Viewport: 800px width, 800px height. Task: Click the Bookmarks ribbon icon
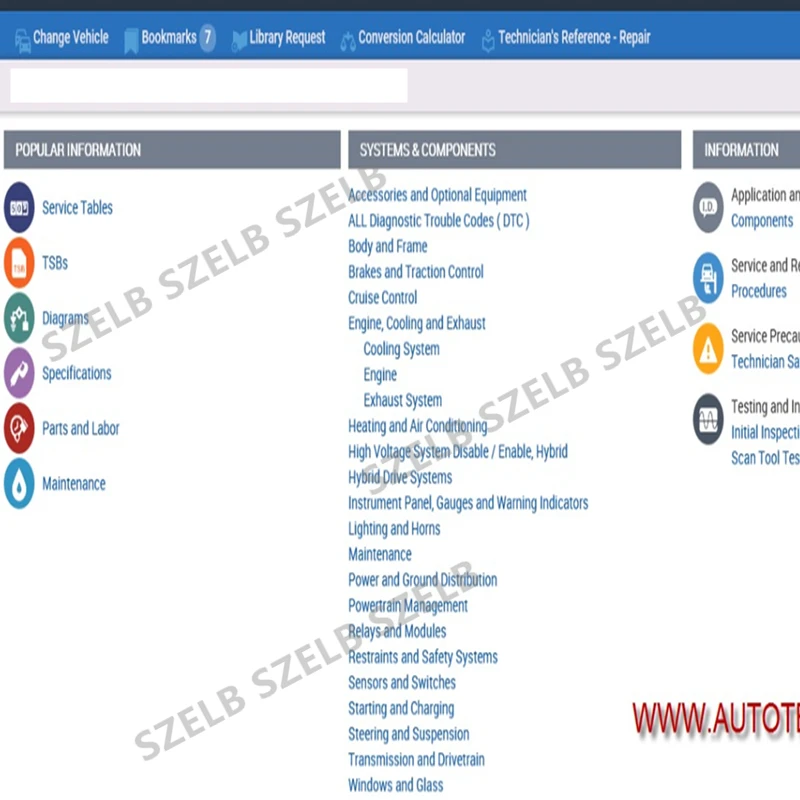point(131,40)
